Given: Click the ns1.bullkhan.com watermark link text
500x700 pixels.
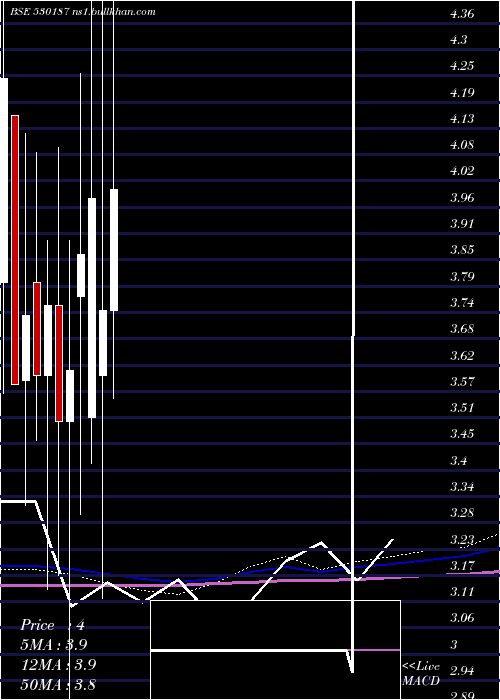Looking at the screenshot, I should pyautogui.click(x=113, y=12).
